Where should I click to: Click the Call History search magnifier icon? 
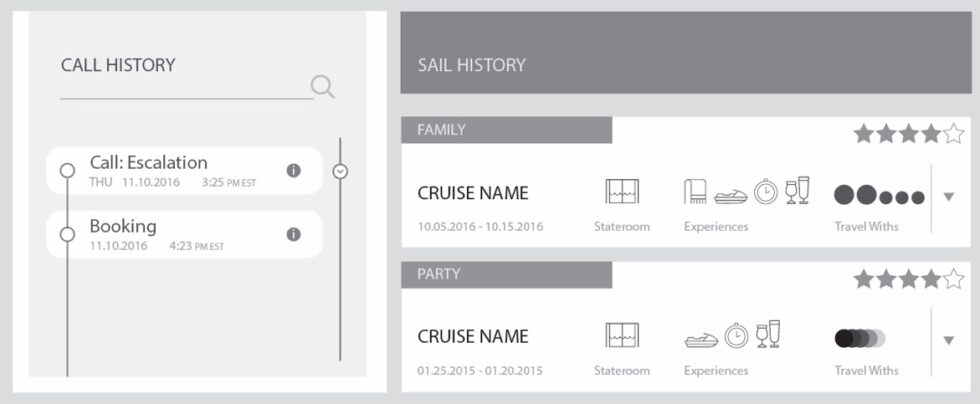click(322, 87)
